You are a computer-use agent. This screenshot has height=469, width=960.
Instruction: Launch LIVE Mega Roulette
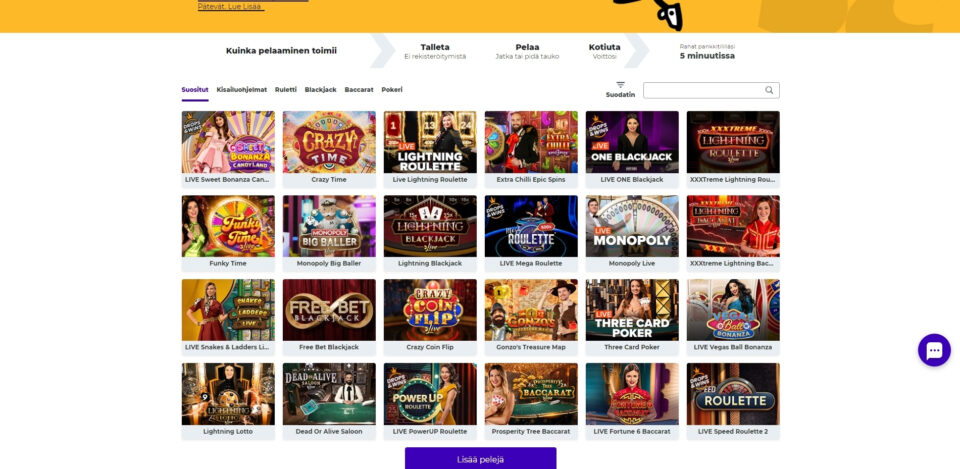(x=531, y=226)
